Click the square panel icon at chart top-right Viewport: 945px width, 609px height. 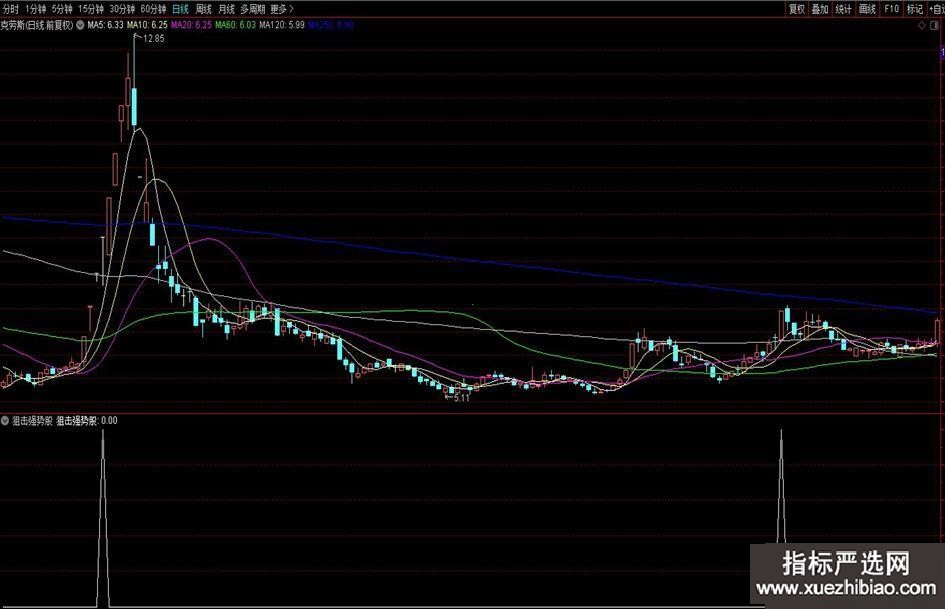pyautogui.click(x=936, y=25)
